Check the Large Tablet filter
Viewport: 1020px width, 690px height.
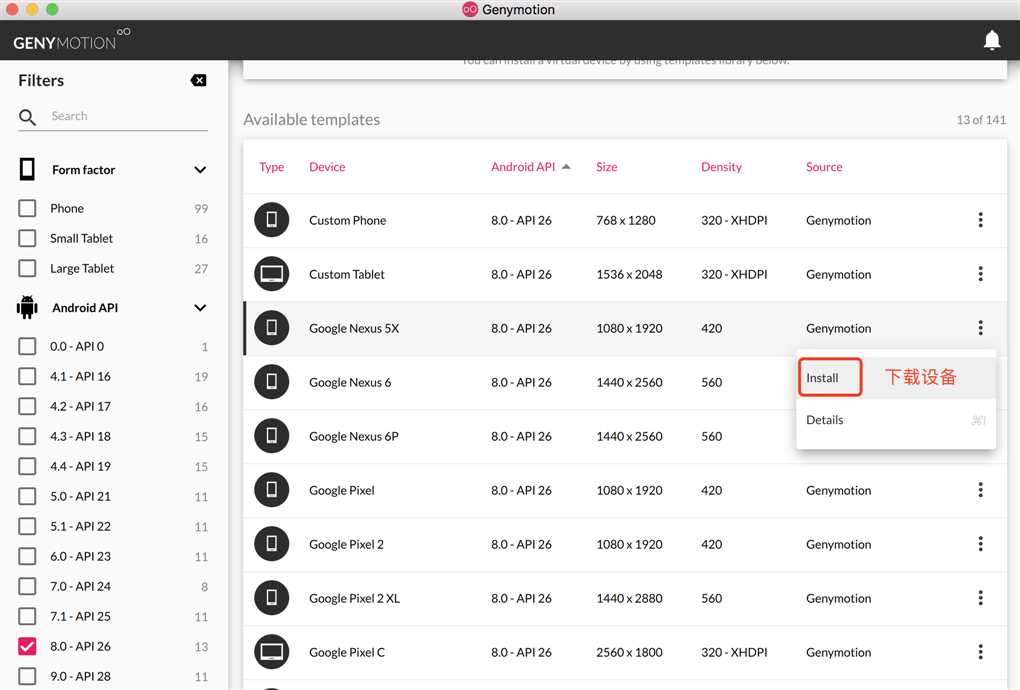[27, 268]
